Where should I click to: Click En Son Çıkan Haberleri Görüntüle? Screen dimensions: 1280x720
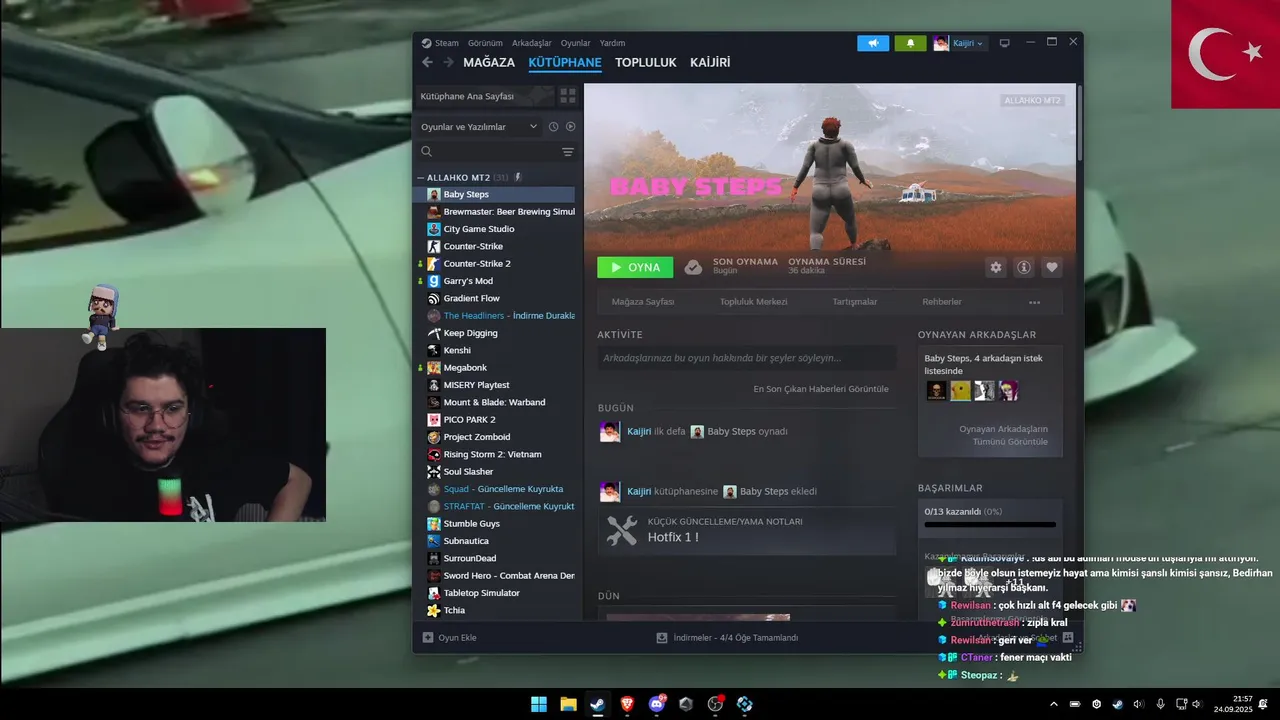tap(821, 389)
